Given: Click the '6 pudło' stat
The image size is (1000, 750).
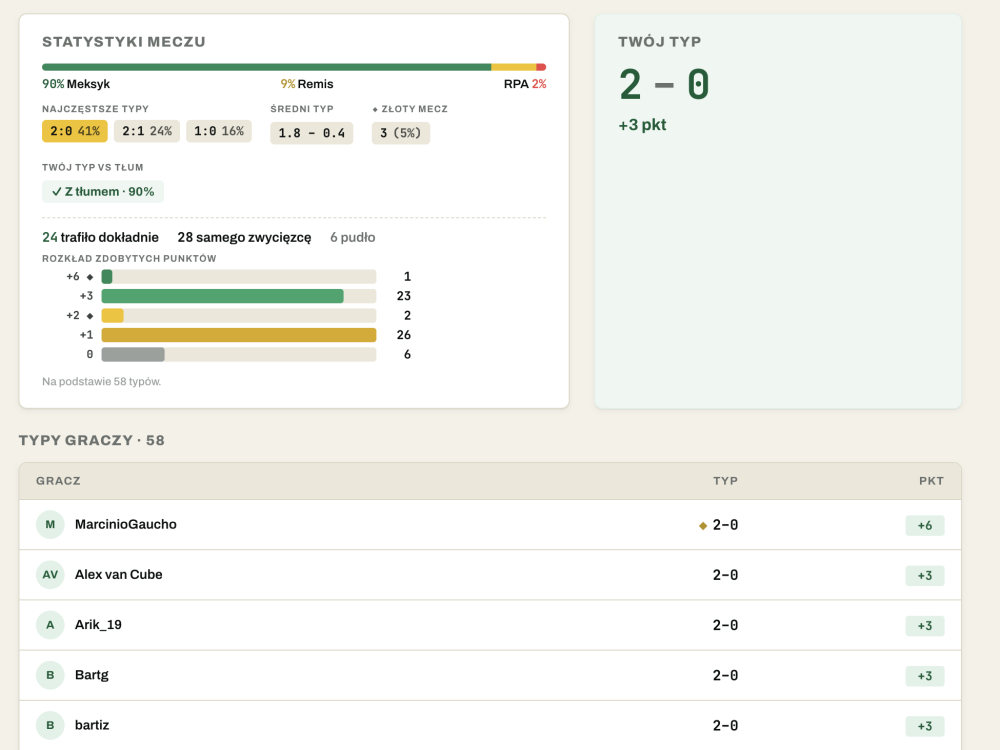Looking at the screenshot, I should coord(353,237).
